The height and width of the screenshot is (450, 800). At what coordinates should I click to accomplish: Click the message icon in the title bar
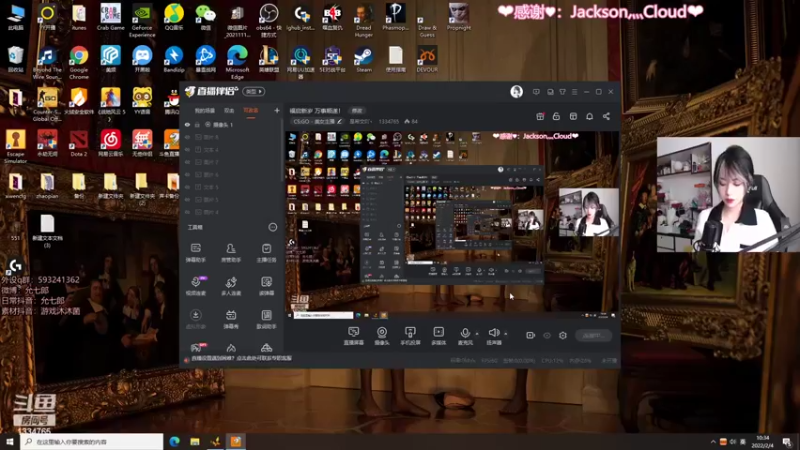click(x=536, y=92)
